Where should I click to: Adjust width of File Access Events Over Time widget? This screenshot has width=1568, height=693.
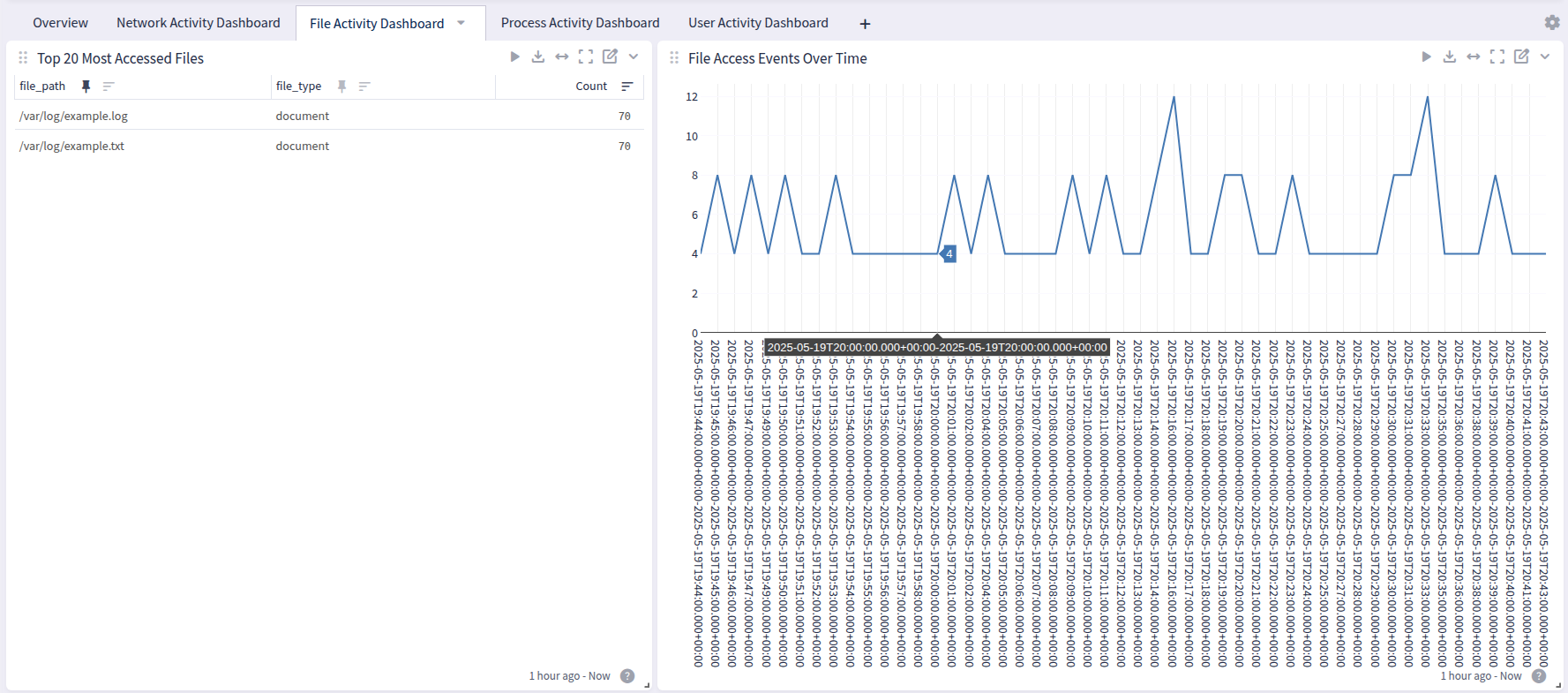coord(1474,56)
